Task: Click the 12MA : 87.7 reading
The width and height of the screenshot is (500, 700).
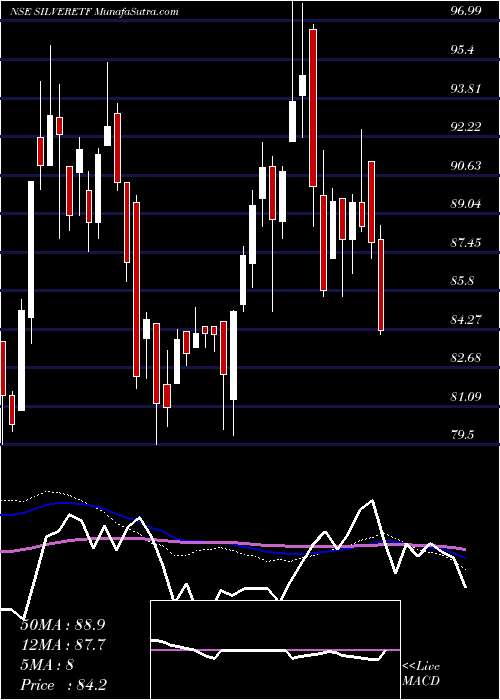Action: [63, 645]
